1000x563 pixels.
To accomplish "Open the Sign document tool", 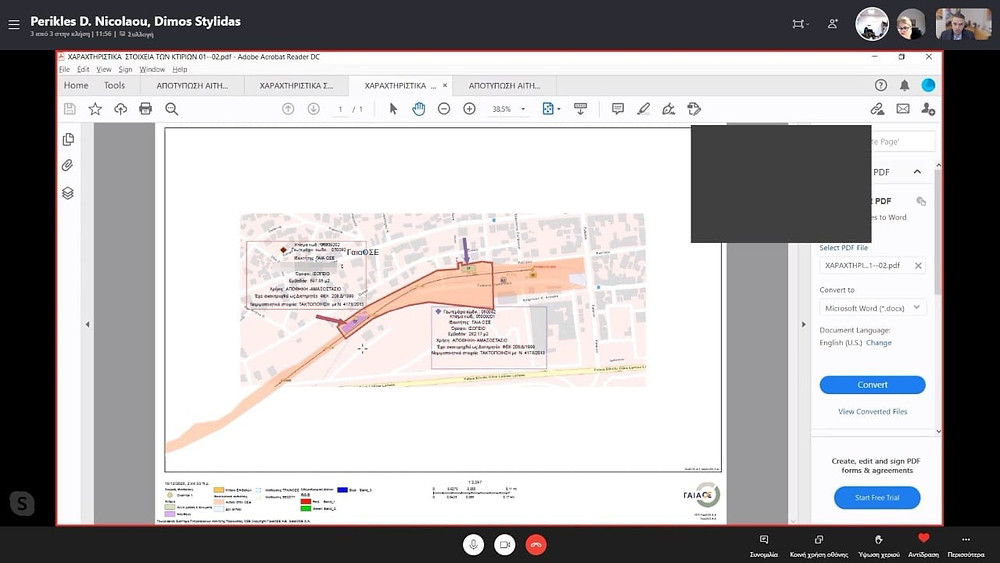I will 668,109.
